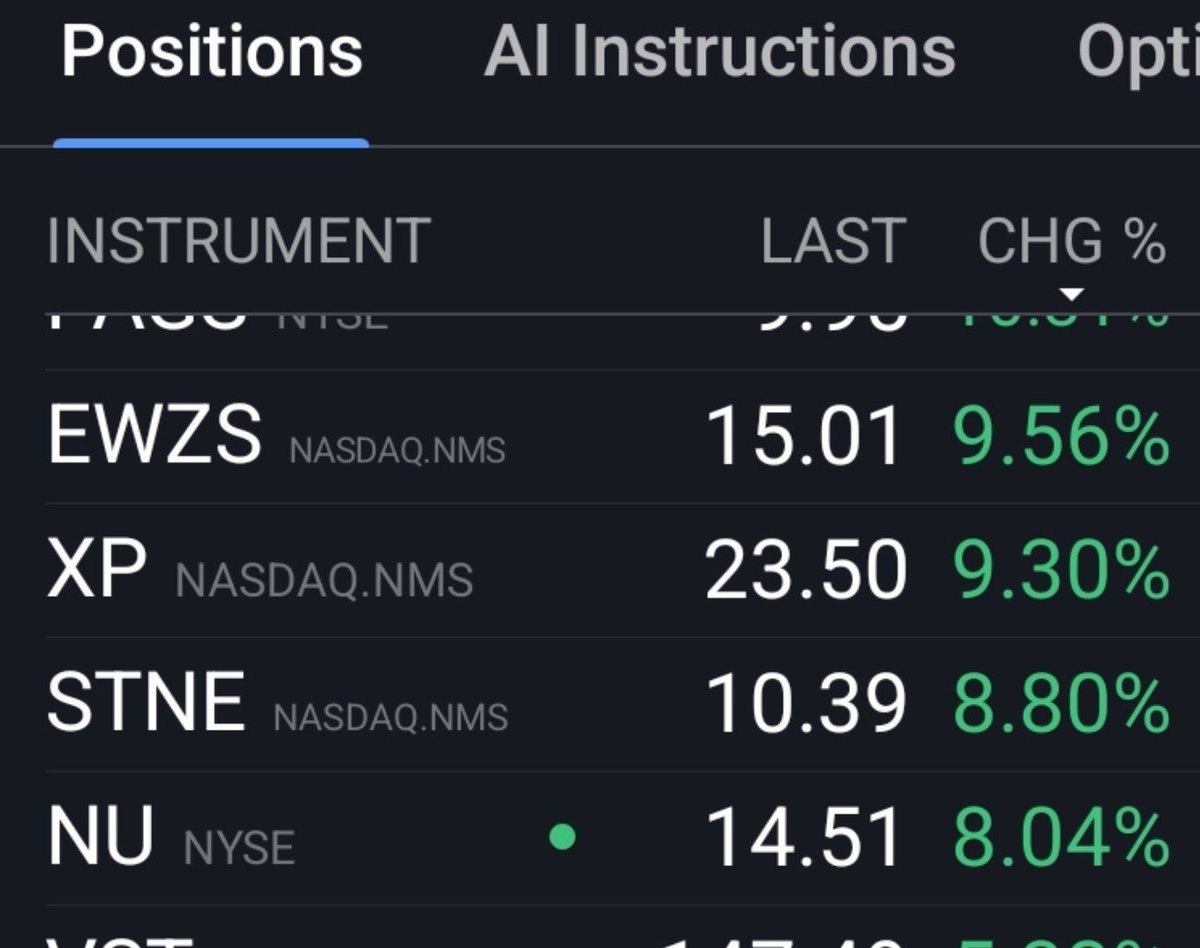The image size is (1200, 948).
Task: Sort by the LAST column header
Action: click(833, 241)
